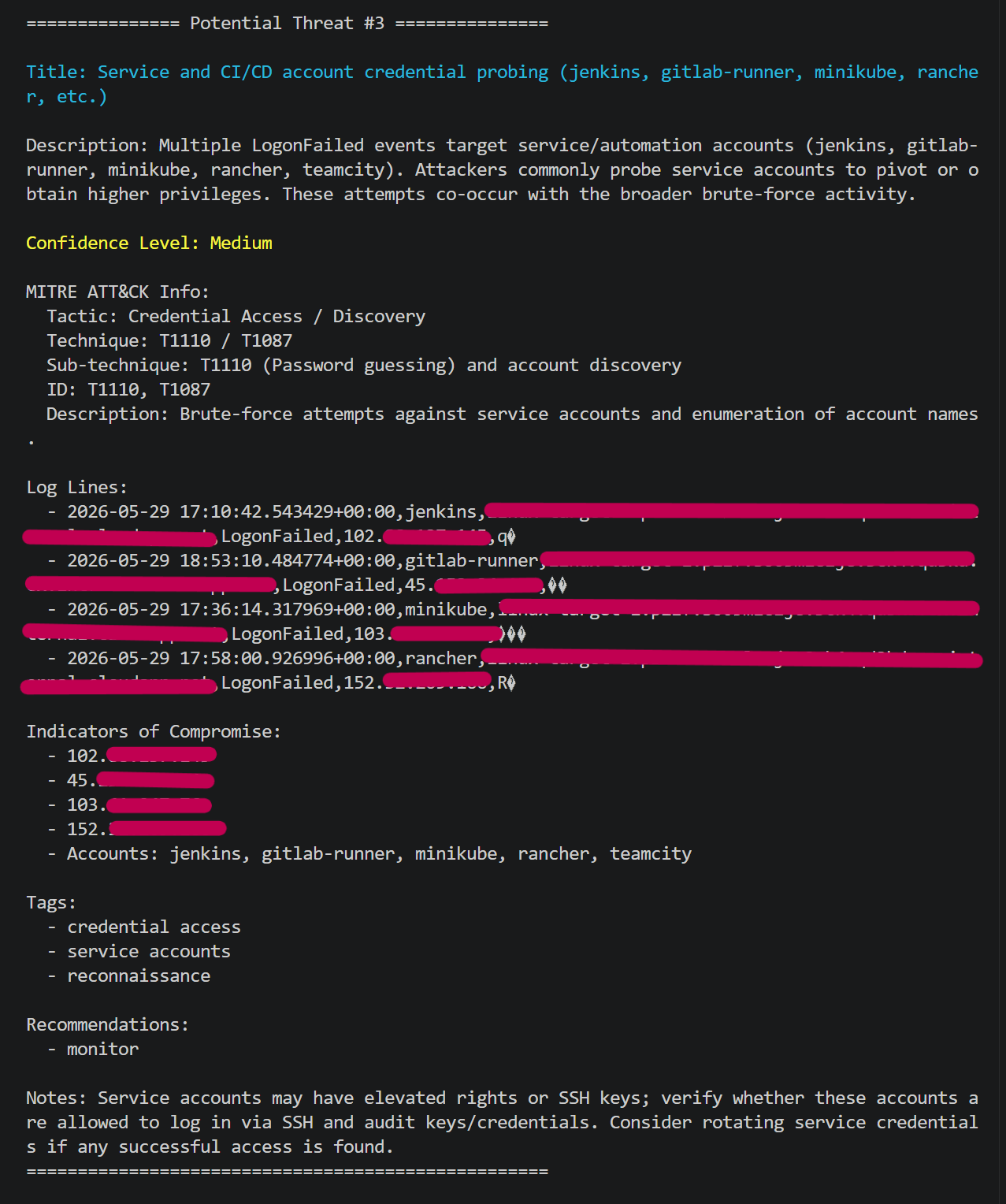Click the rancher log entry line
1006x1204 pixels.
(x=503, y=671)
